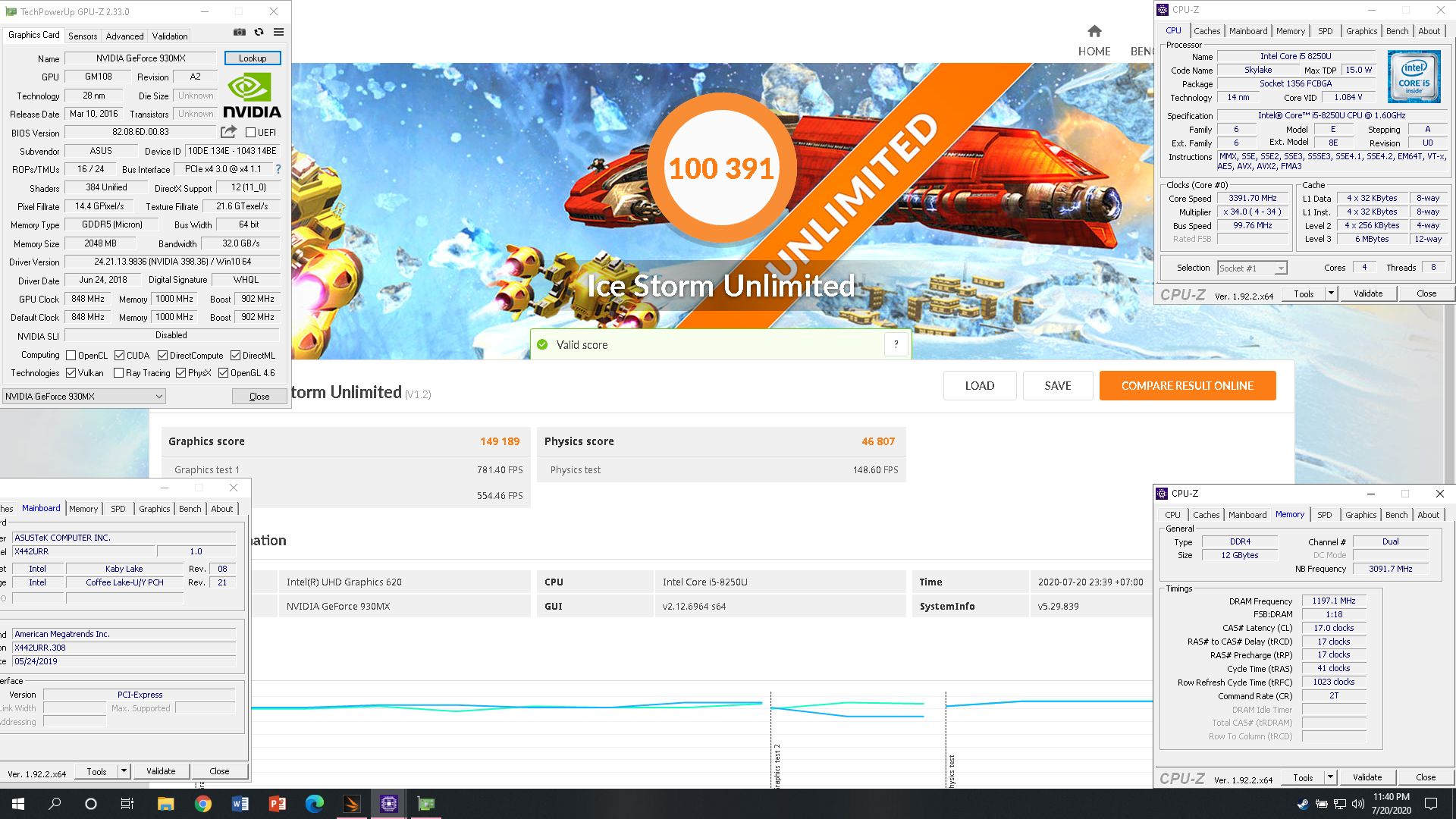Open Microsoft Edge from taskbar
The image size is (1456, 819).
pyautogui.click(x=314, y=804)
